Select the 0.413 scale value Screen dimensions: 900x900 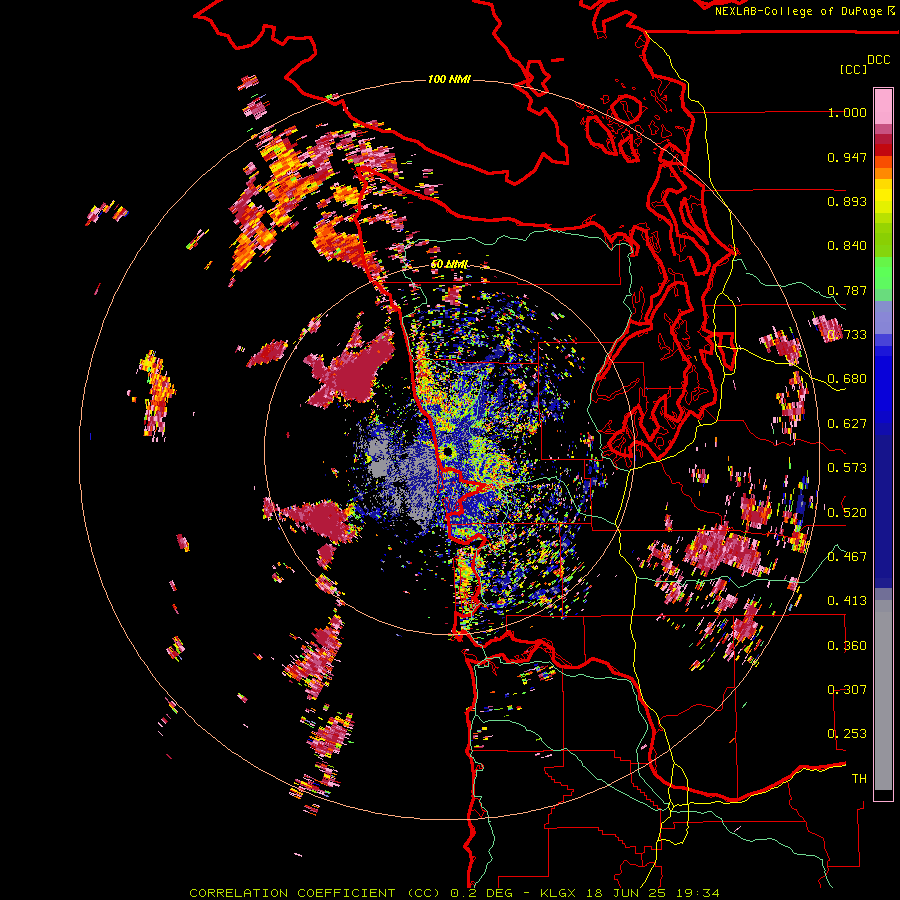pos(847,601)
